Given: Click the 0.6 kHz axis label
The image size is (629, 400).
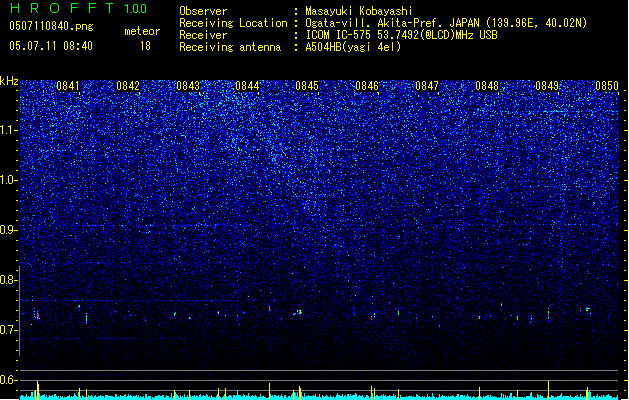Looking at the screenshot, I should click(9, 380).
